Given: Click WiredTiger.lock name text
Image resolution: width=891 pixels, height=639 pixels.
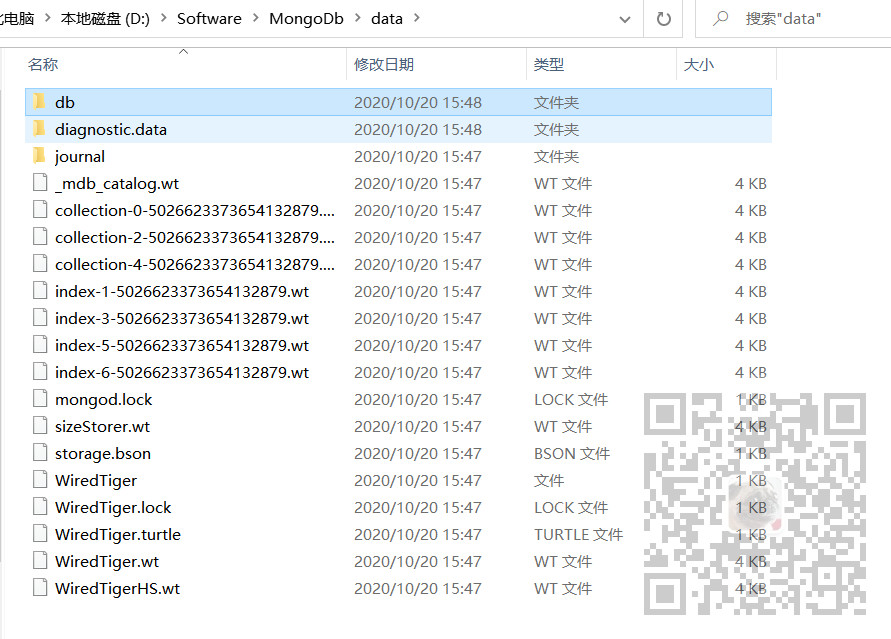Looking at the screenshot, I should 113,507.
